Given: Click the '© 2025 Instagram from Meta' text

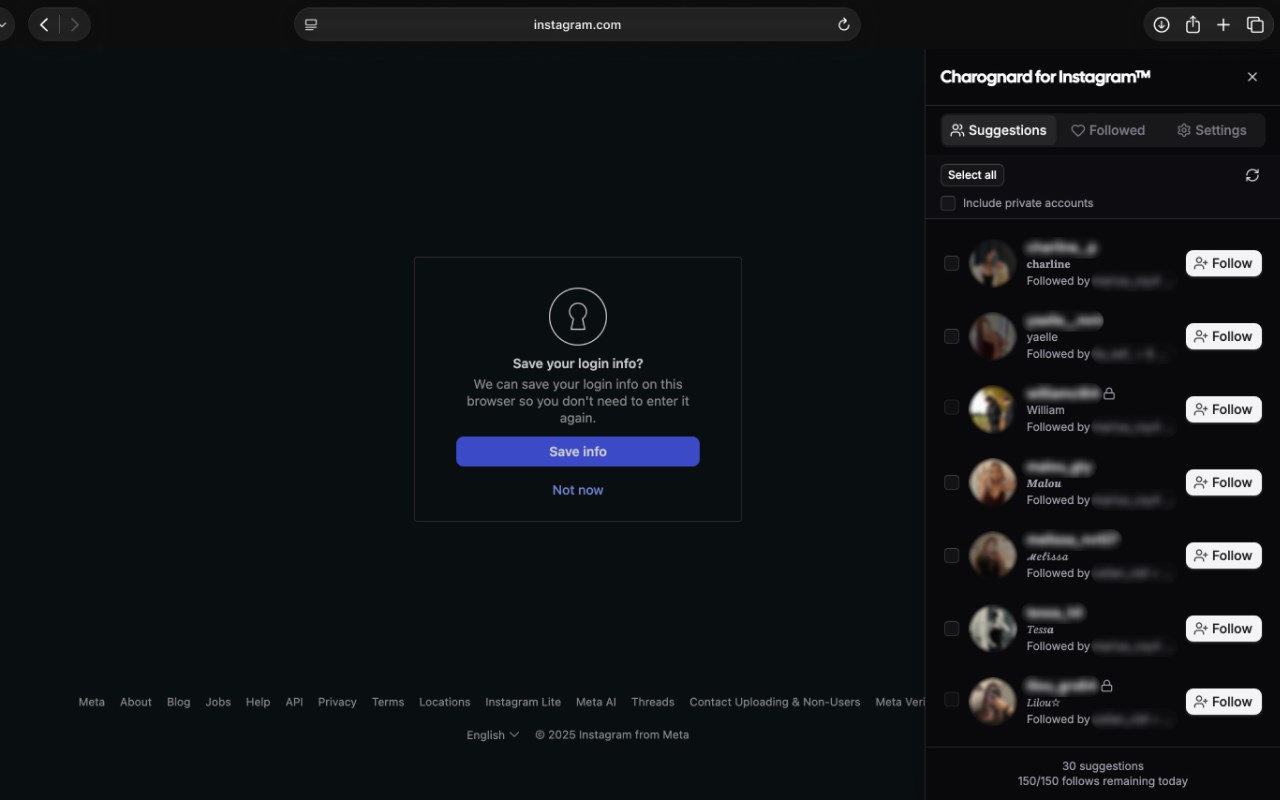Looking at the screenshot, I should click(612, 735).
